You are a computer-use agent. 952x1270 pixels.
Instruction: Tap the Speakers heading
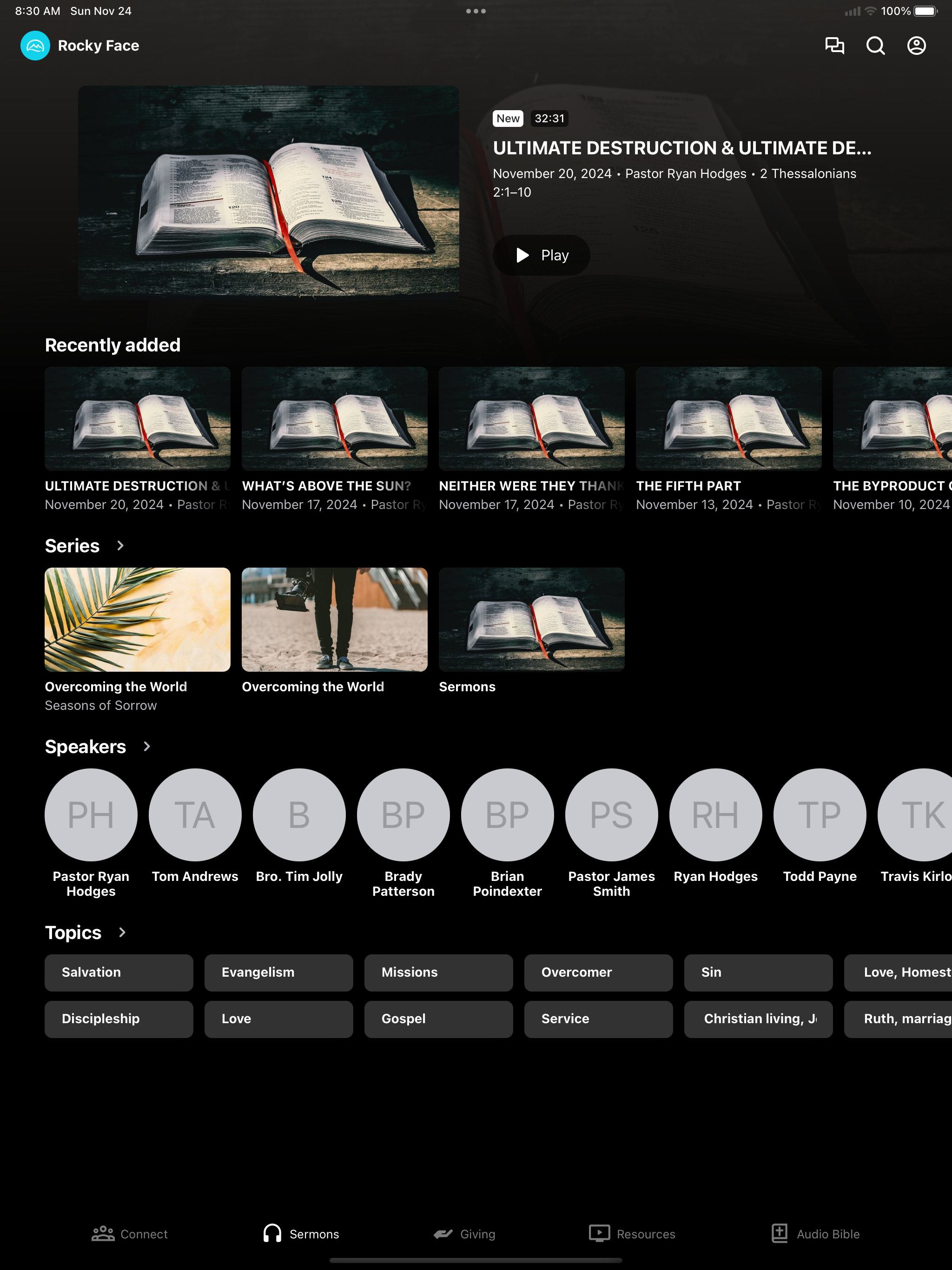click(86, 747)
